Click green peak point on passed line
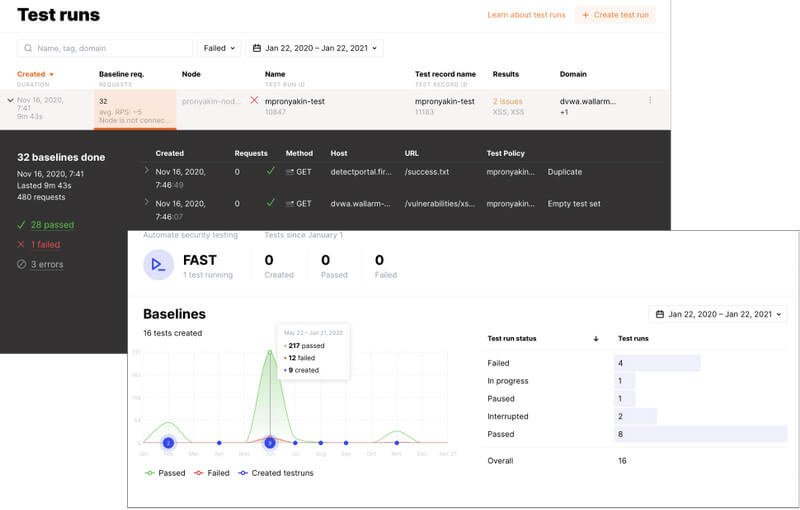 pyautogui.click(x=270, y=352)
